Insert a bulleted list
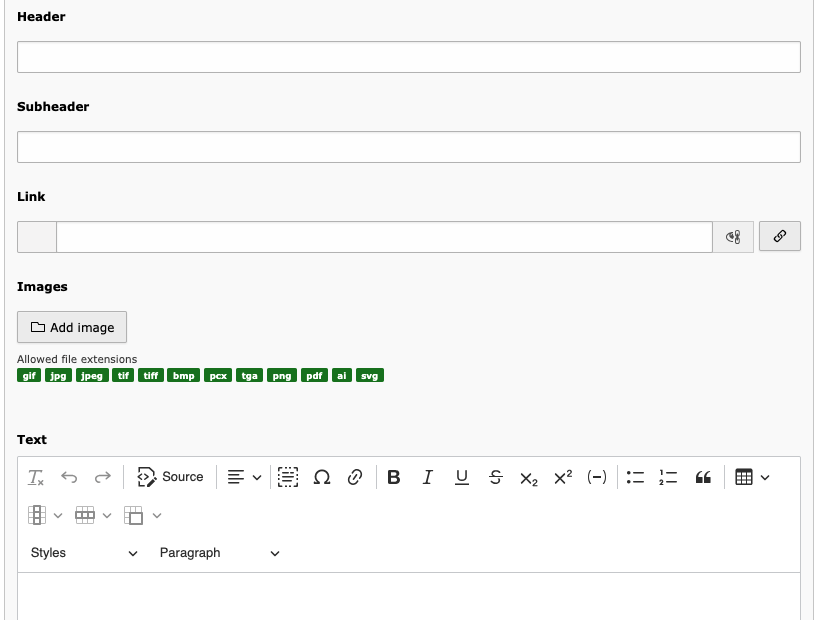Image resolution: width=820 pixels, height=620 pixels. [x=635, y=477]
